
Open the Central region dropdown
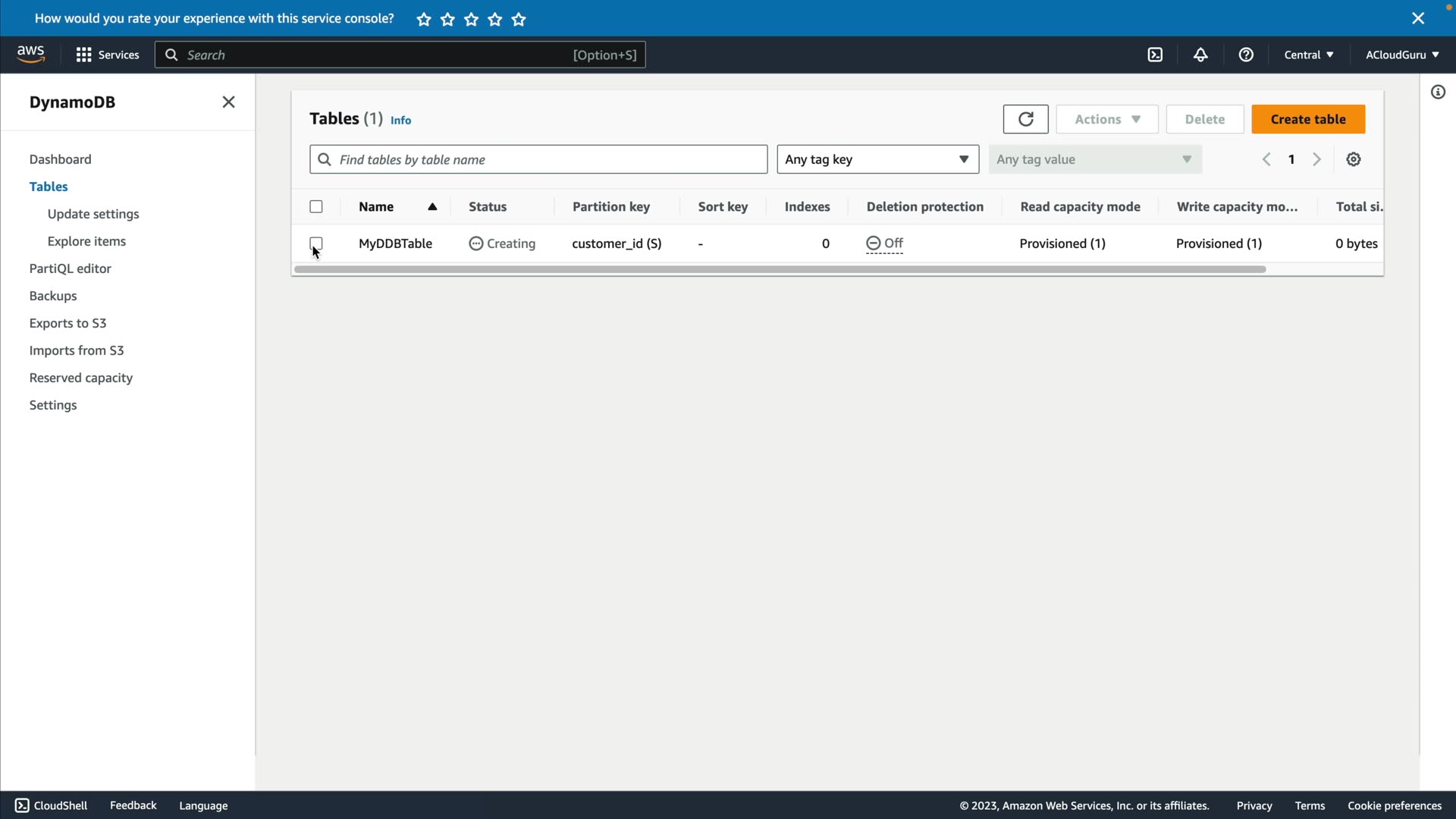[x=1309, y=55]
